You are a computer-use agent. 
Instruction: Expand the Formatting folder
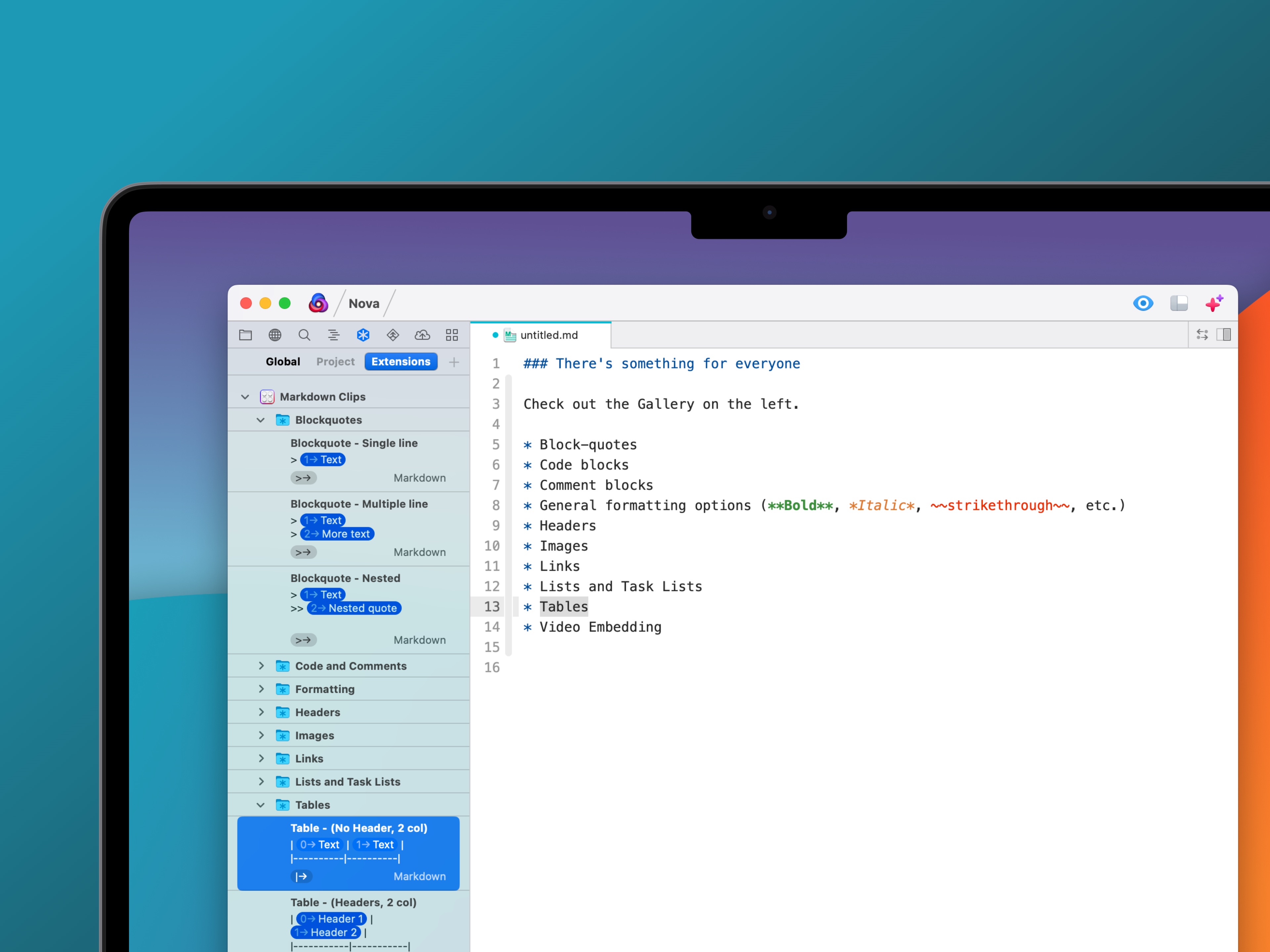[x=261, y=689]
